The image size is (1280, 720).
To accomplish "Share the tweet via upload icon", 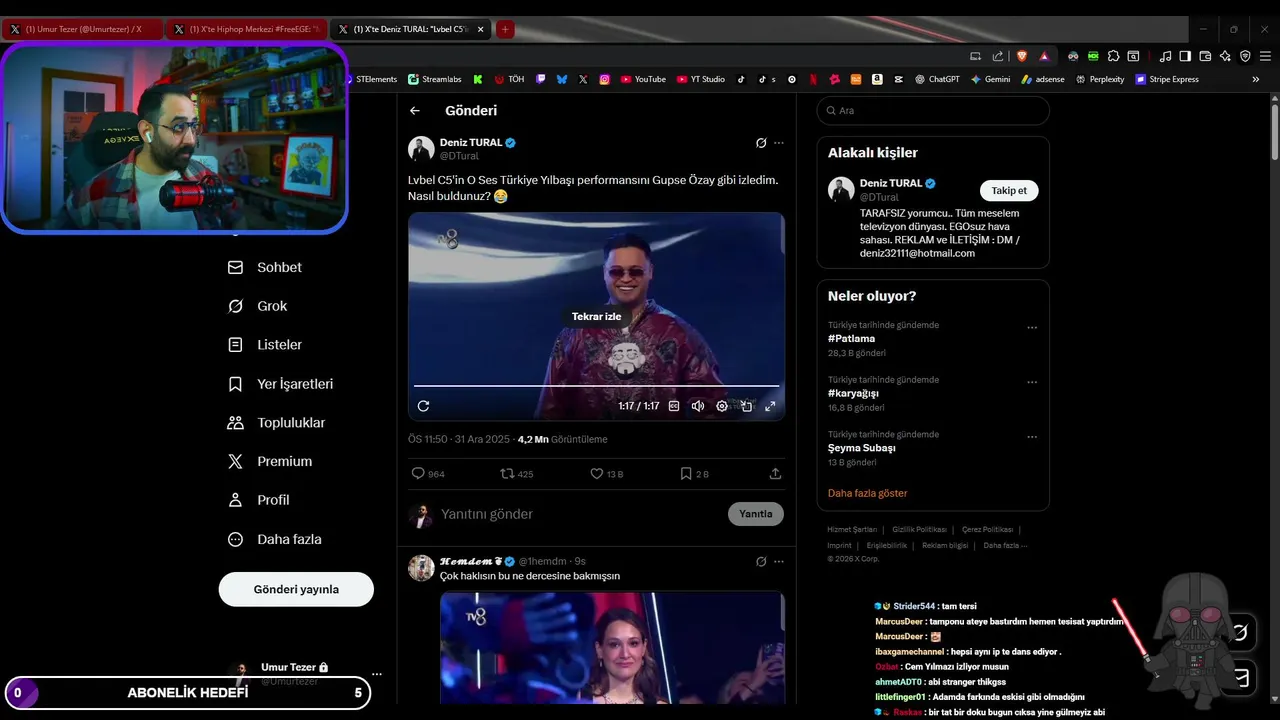I will tap(775, 474).
